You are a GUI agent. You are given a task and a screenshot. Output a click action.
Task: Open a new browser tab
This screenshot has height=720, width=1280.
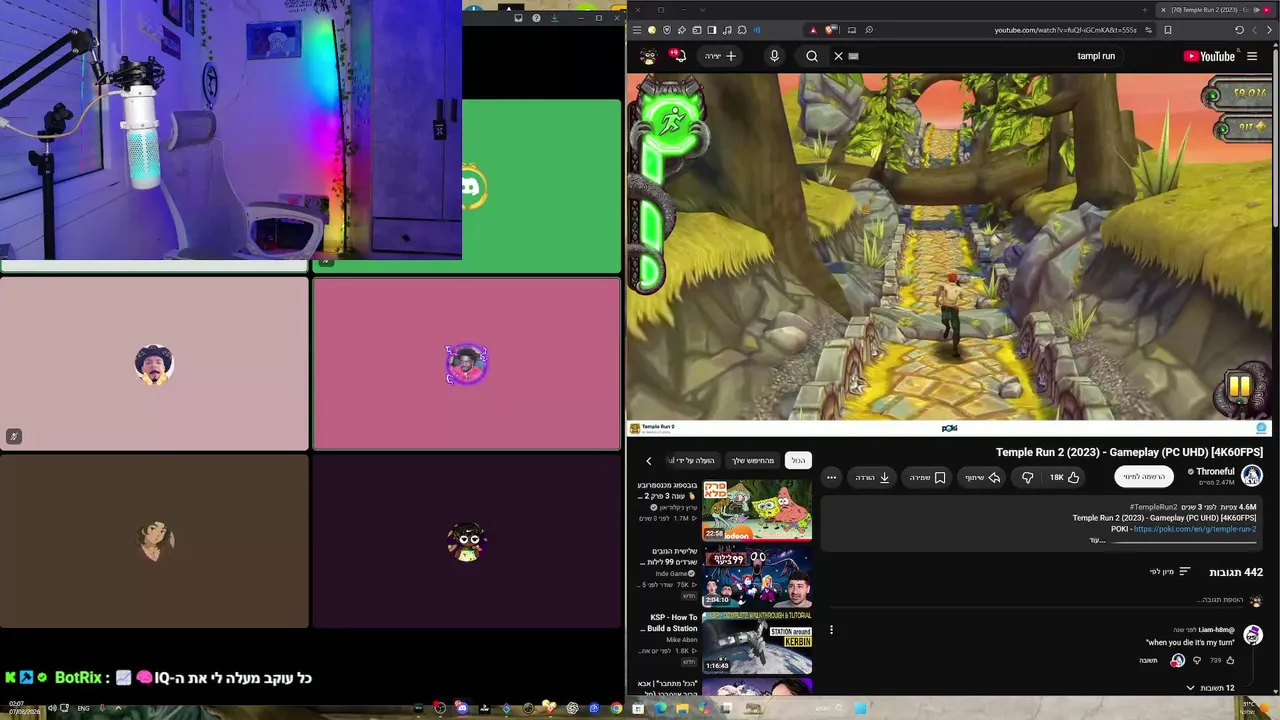tap(1145, 10)
